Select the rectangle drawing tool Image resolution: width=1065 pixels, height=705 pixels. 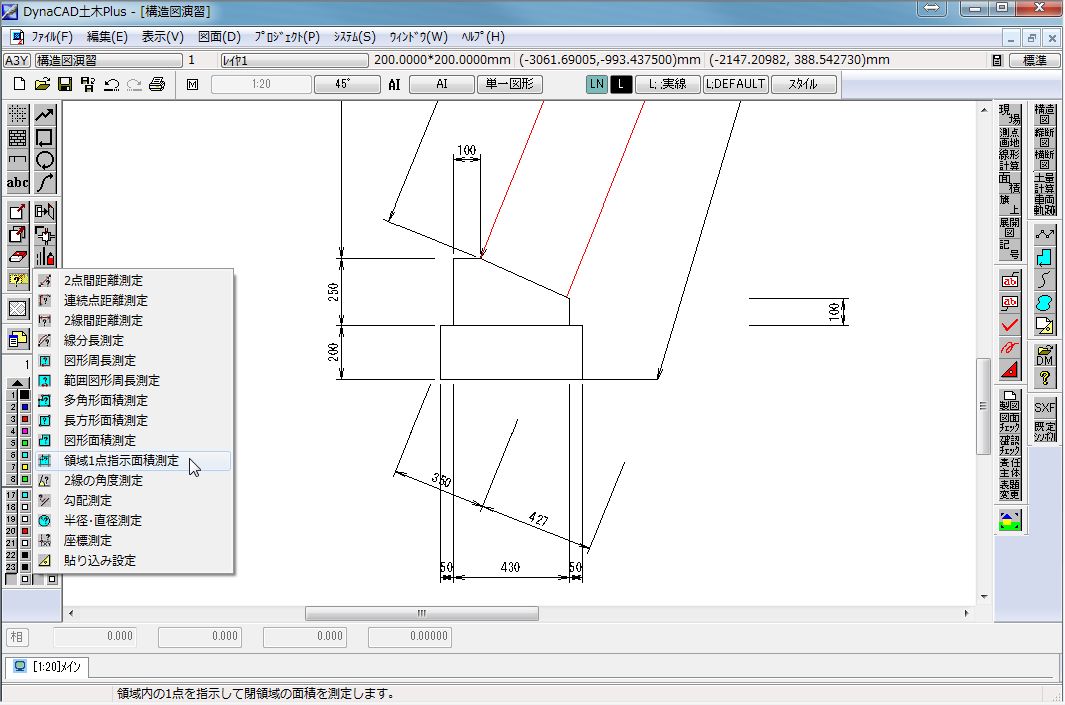click(x=45, y=138)
